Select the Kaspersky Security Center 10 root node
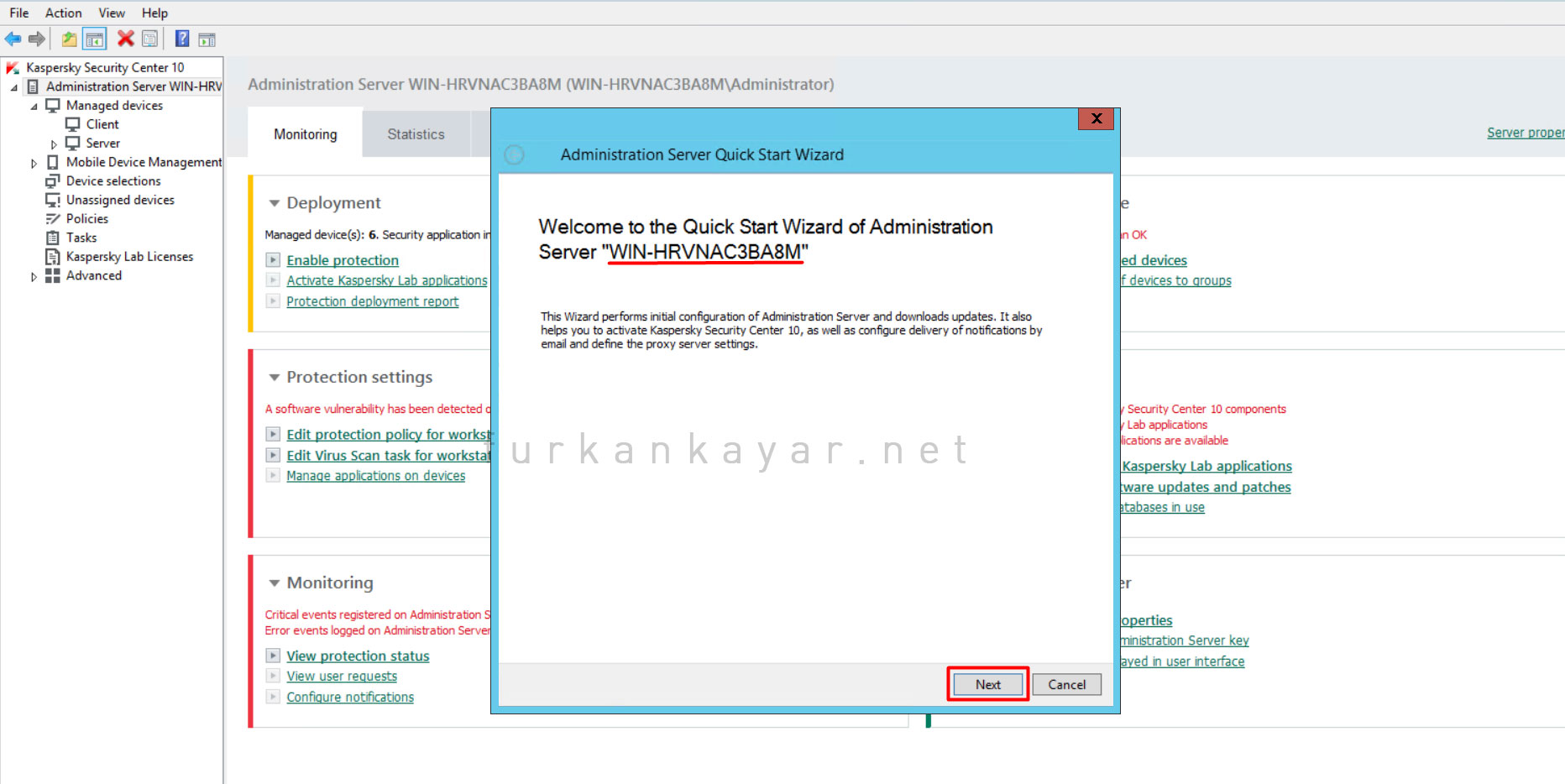This screenshot has width=1565, height=784. click(102, 66)
